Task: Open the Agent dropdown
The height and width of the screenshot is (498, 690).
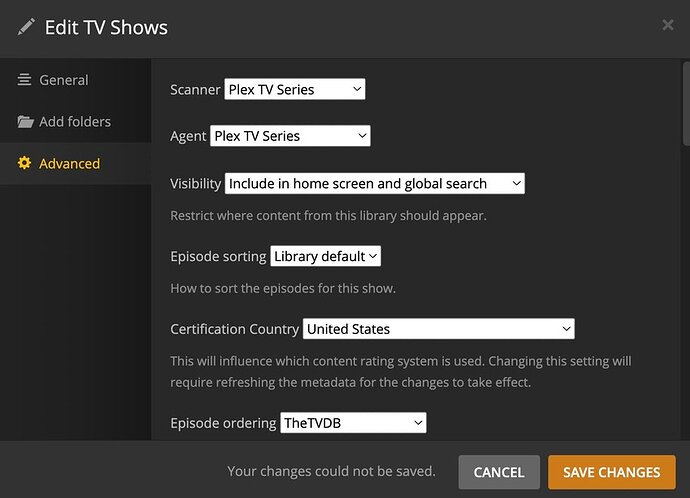Action: pyautogui.click(x=290, y=136)
